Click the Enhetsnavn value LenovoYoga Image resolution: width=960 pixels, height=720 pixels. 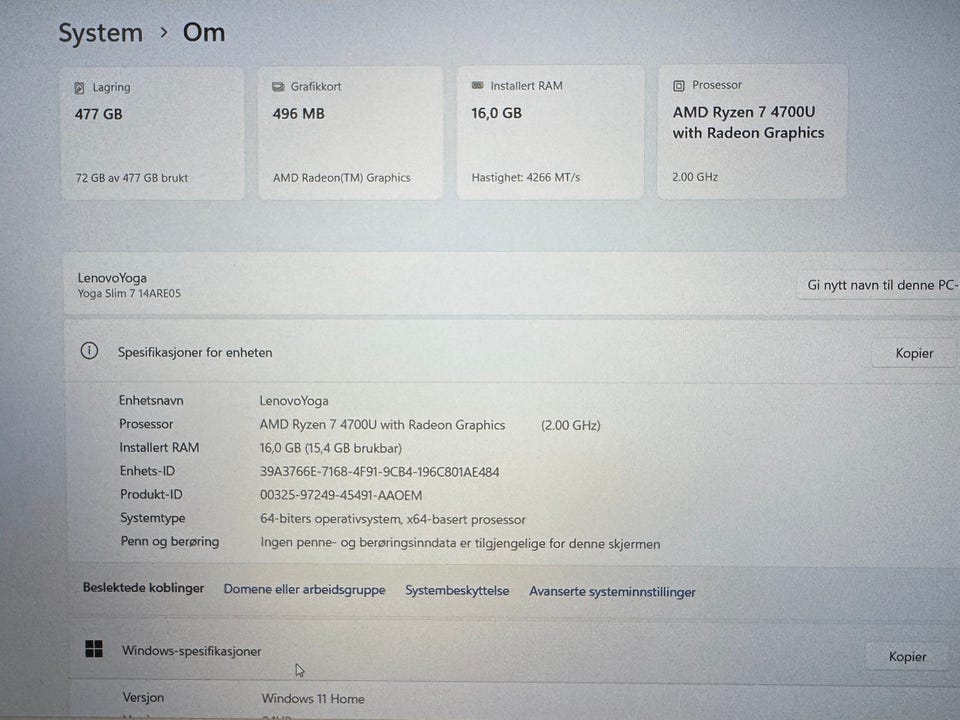tap(294, 401)
